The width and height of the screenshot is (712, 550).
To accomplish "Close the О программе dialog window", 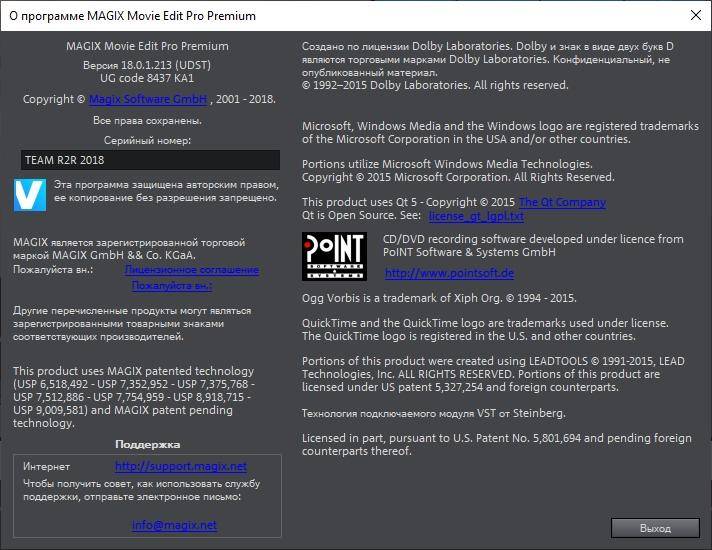I will (x=696, y=15).
